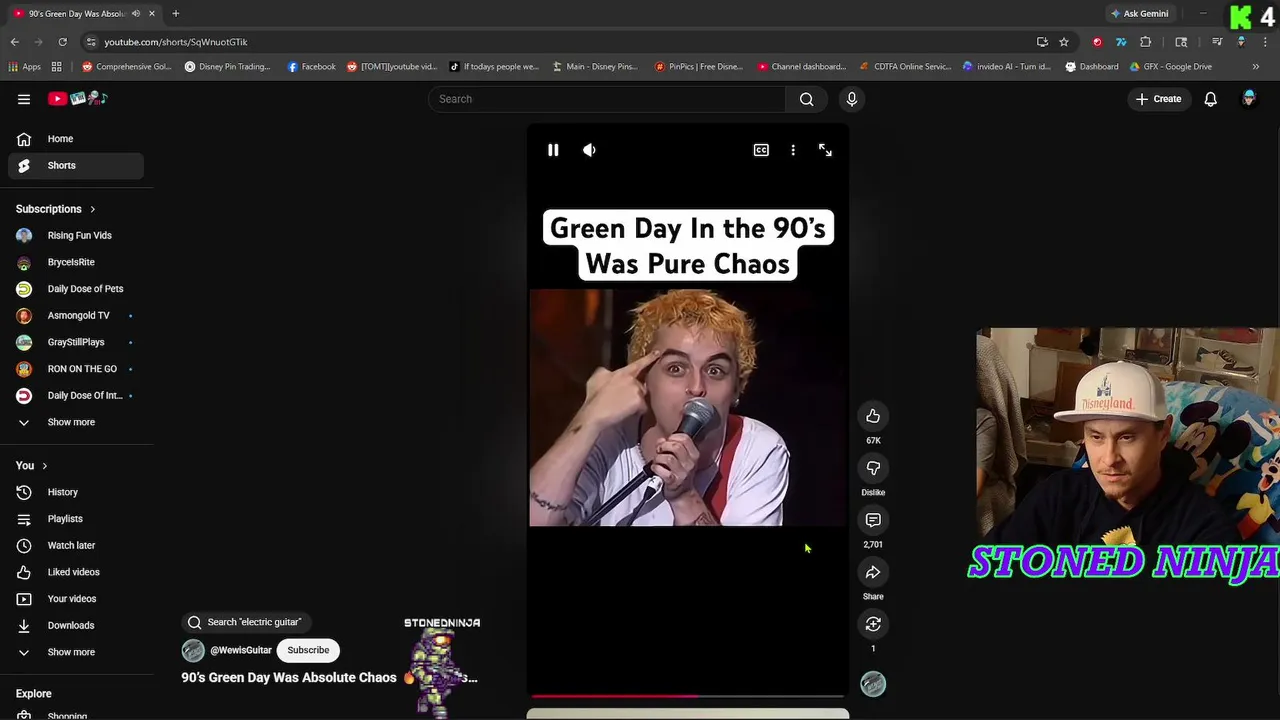
Task: Open the short's three-dot more options menu
Action: tap(793, 150)
